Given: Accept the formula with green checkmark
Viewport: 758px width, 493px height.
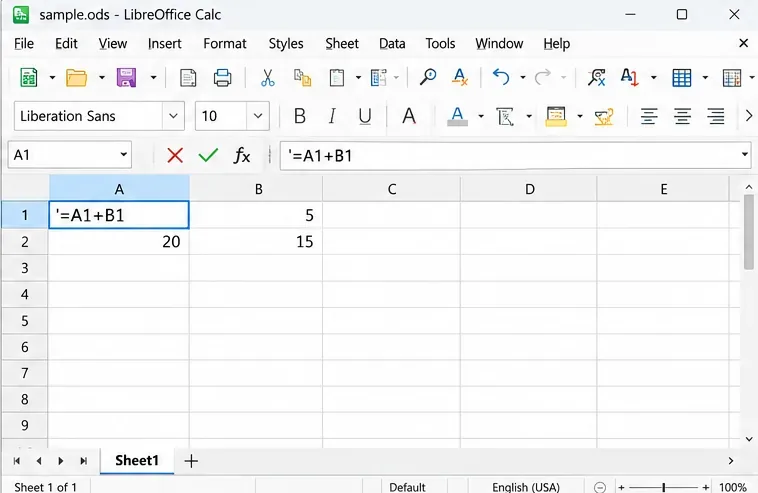Looking at the screenshot, I should coord(208,155).
